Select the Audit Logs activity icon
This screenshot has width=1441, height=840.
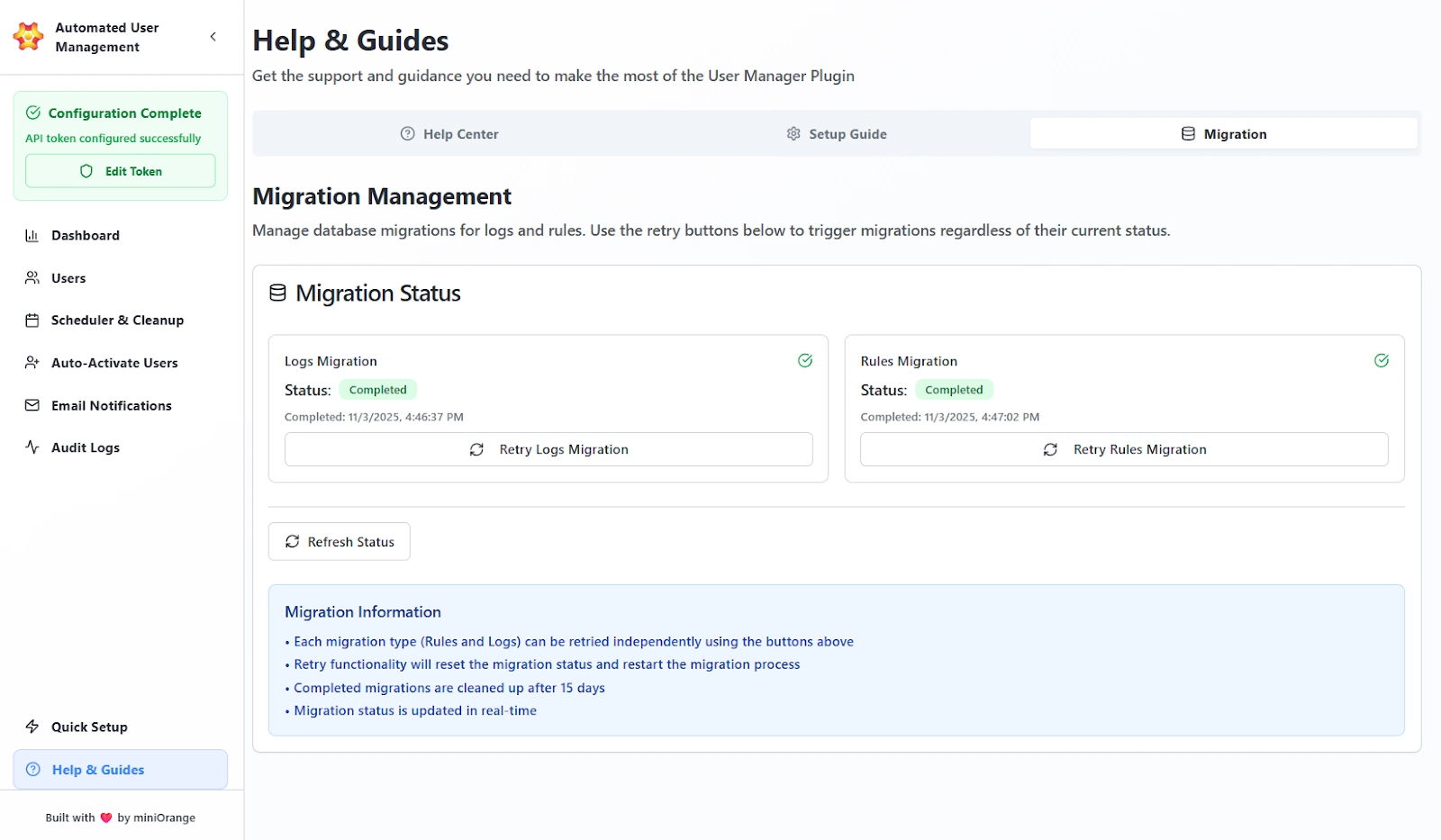pos(32,447)
